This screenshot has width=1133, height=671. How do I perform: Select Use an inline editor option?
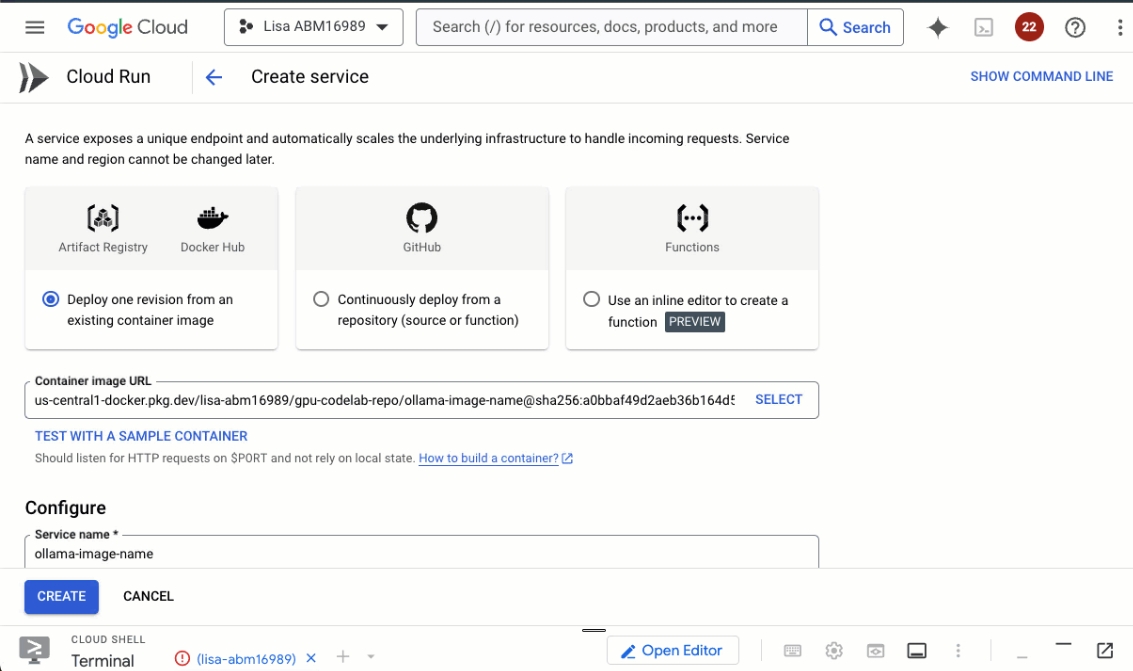(591, 299)
